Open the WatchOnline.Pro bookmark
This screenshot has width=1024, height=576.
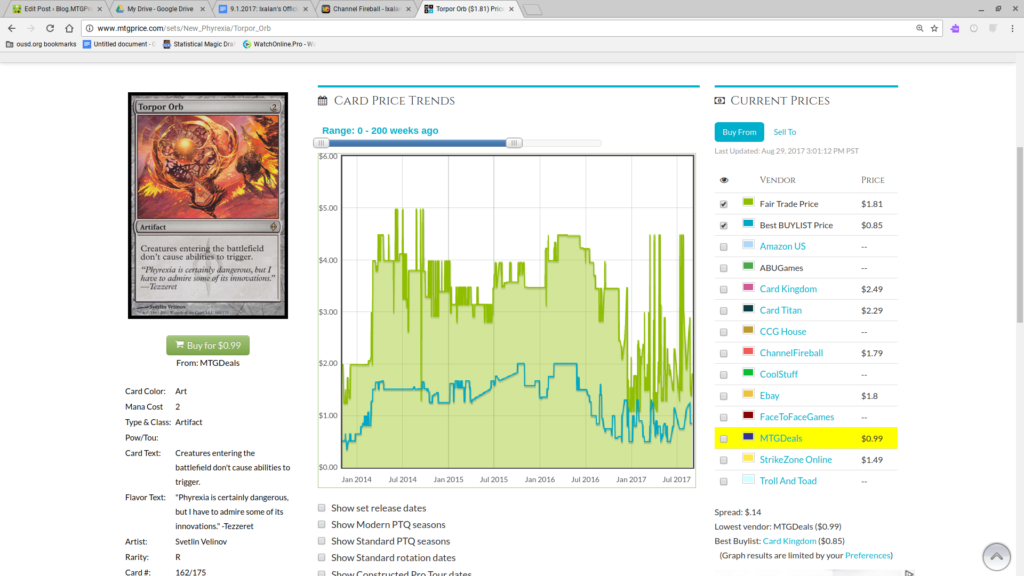point(279,44)
